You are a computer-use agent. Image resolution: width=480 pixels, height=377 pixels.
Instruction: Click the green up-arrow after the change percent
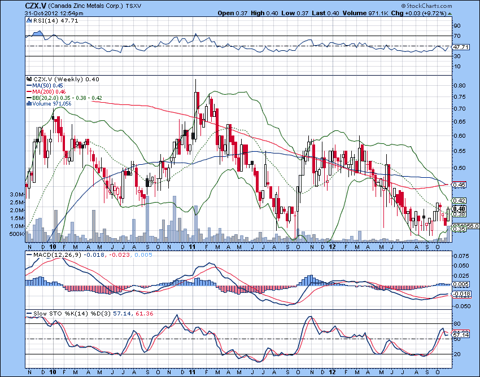450,14
